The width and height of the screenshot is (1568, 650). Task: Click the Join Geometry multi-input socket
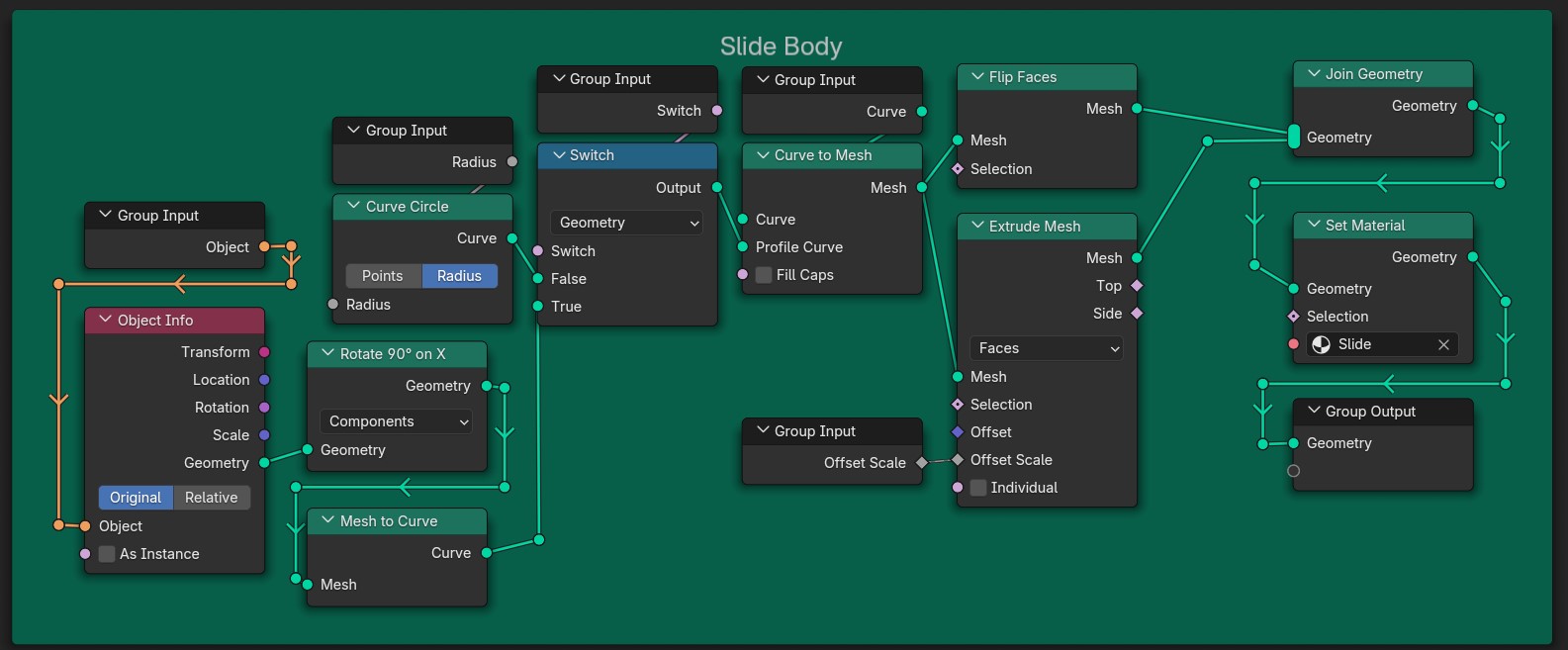[1294, 137]
